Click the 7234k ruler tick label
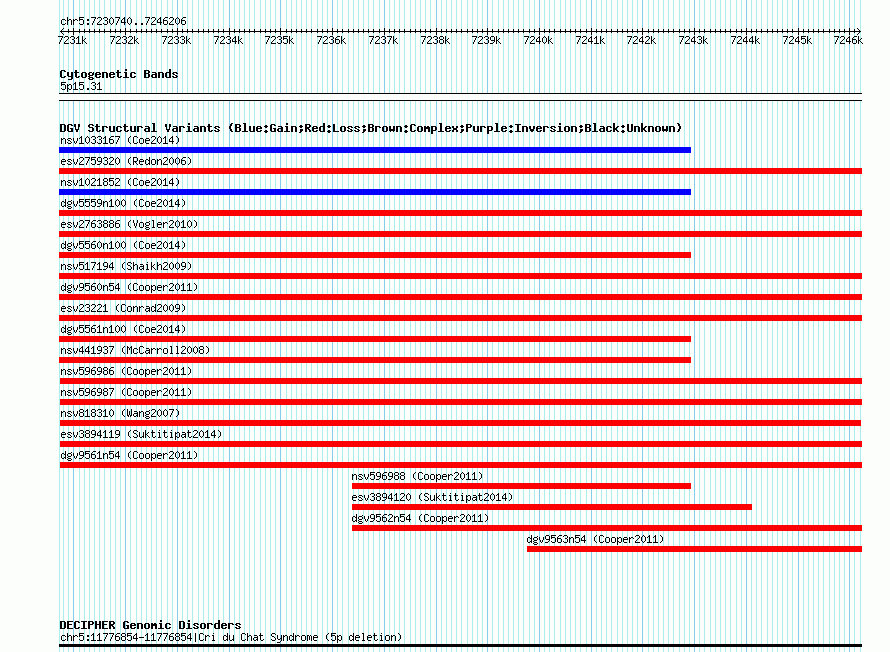 [228, 40]
